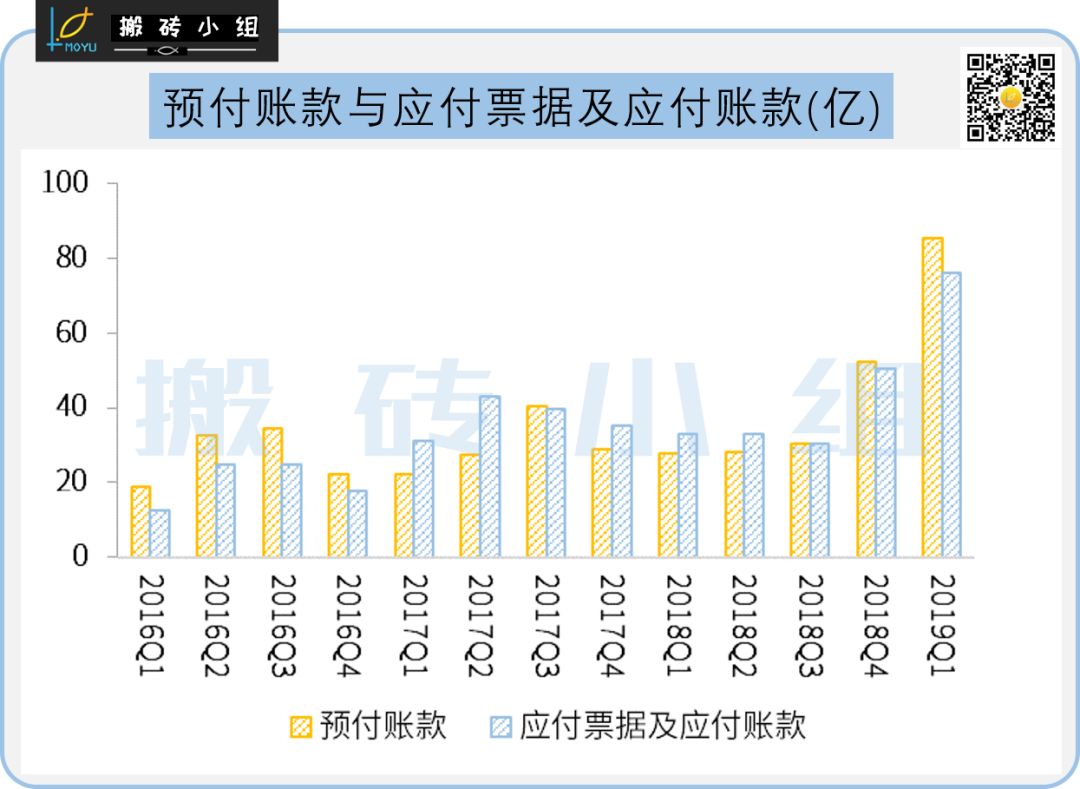The width and height of the screenshot is (1080, 789).
Task: Click the 60 y-axis value
Action: [72, 333]
